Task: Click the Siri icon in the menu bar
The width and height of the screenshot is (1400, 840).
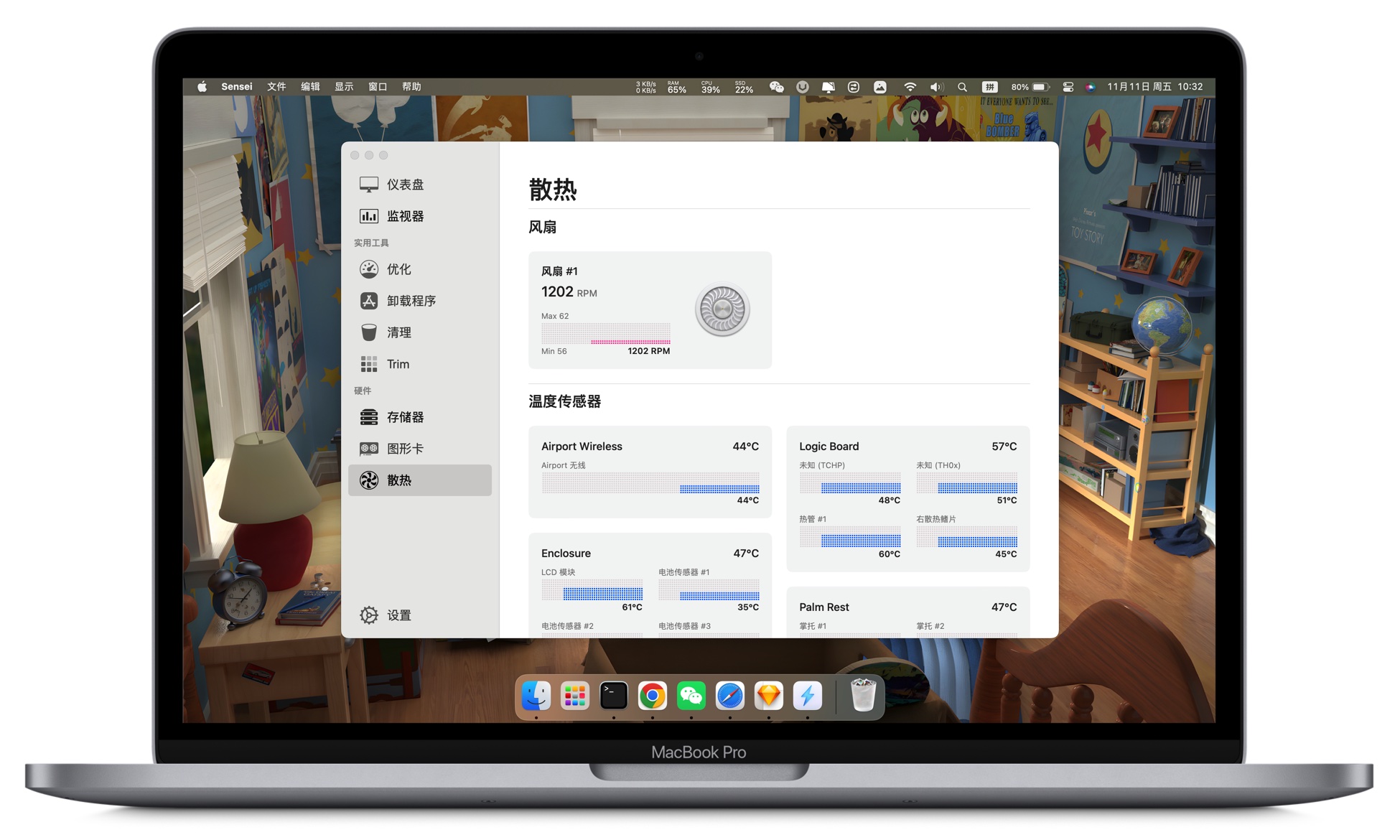Action: tap(1090, 87)
